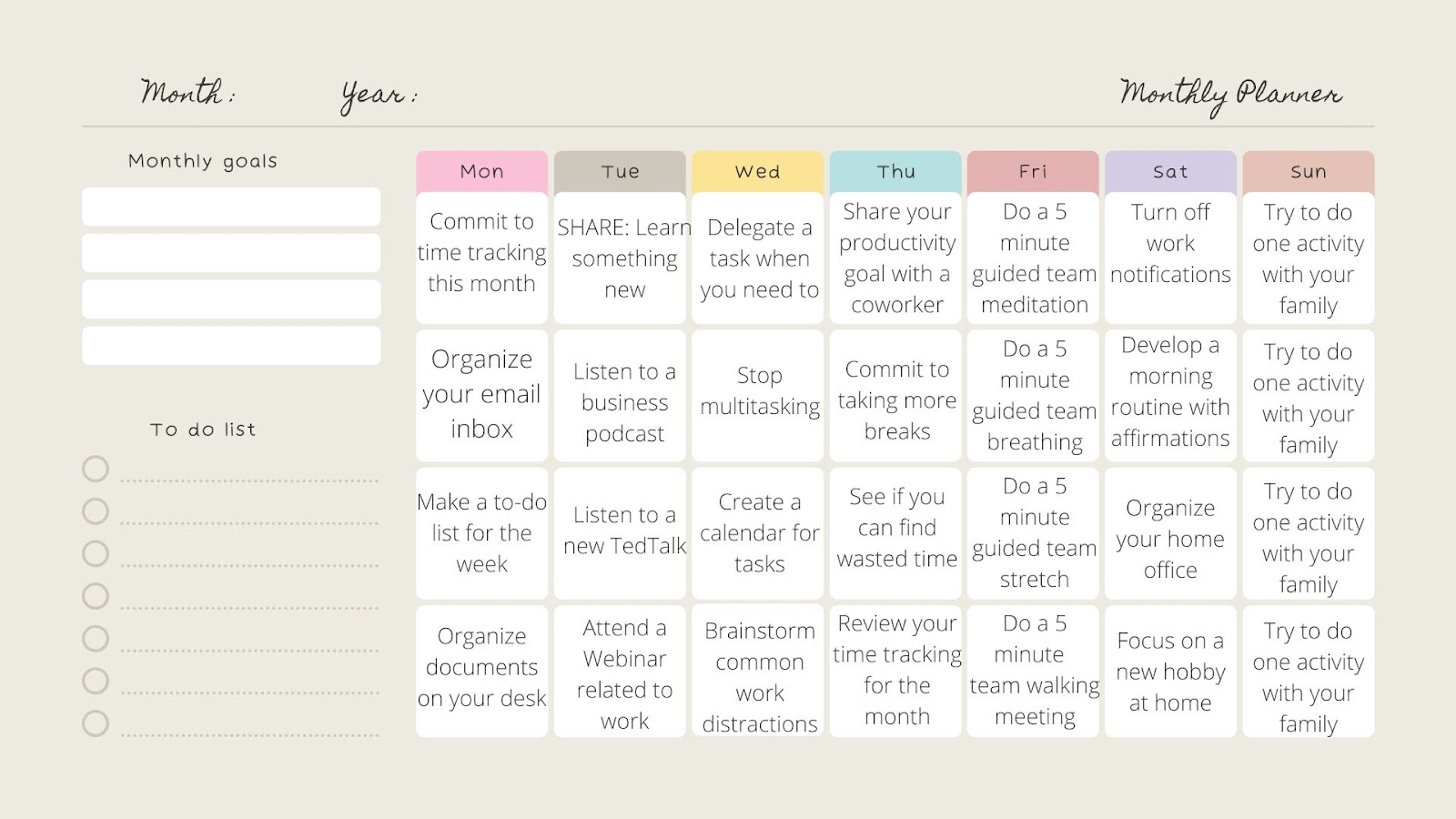Click the 'Monthly Planner' title

(x=1229, y=95)
